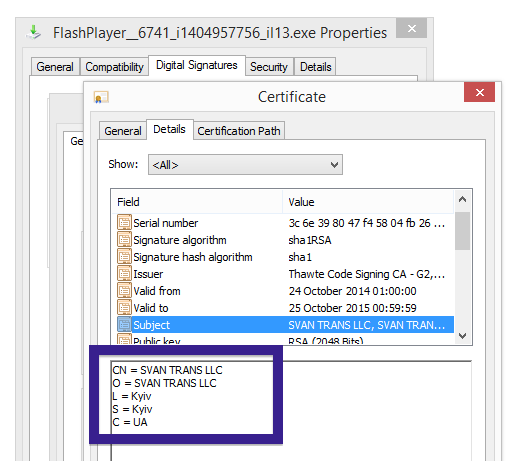This screenshot has height=461, width=516.
Task: Switch to the Certificate General tab
Action: 123,131
